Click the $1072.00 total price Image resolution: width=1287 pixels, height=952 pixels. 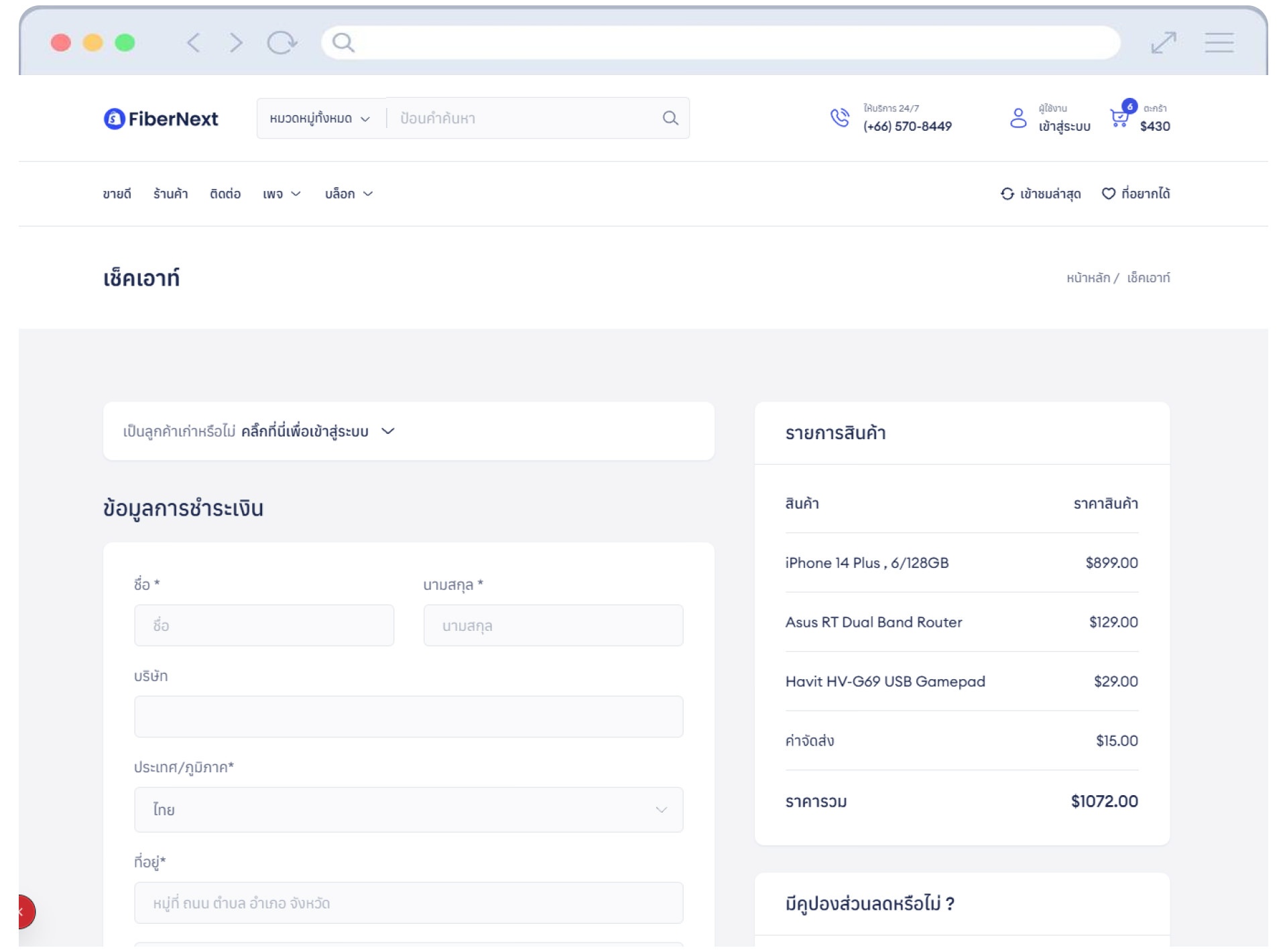[1104, 801]
